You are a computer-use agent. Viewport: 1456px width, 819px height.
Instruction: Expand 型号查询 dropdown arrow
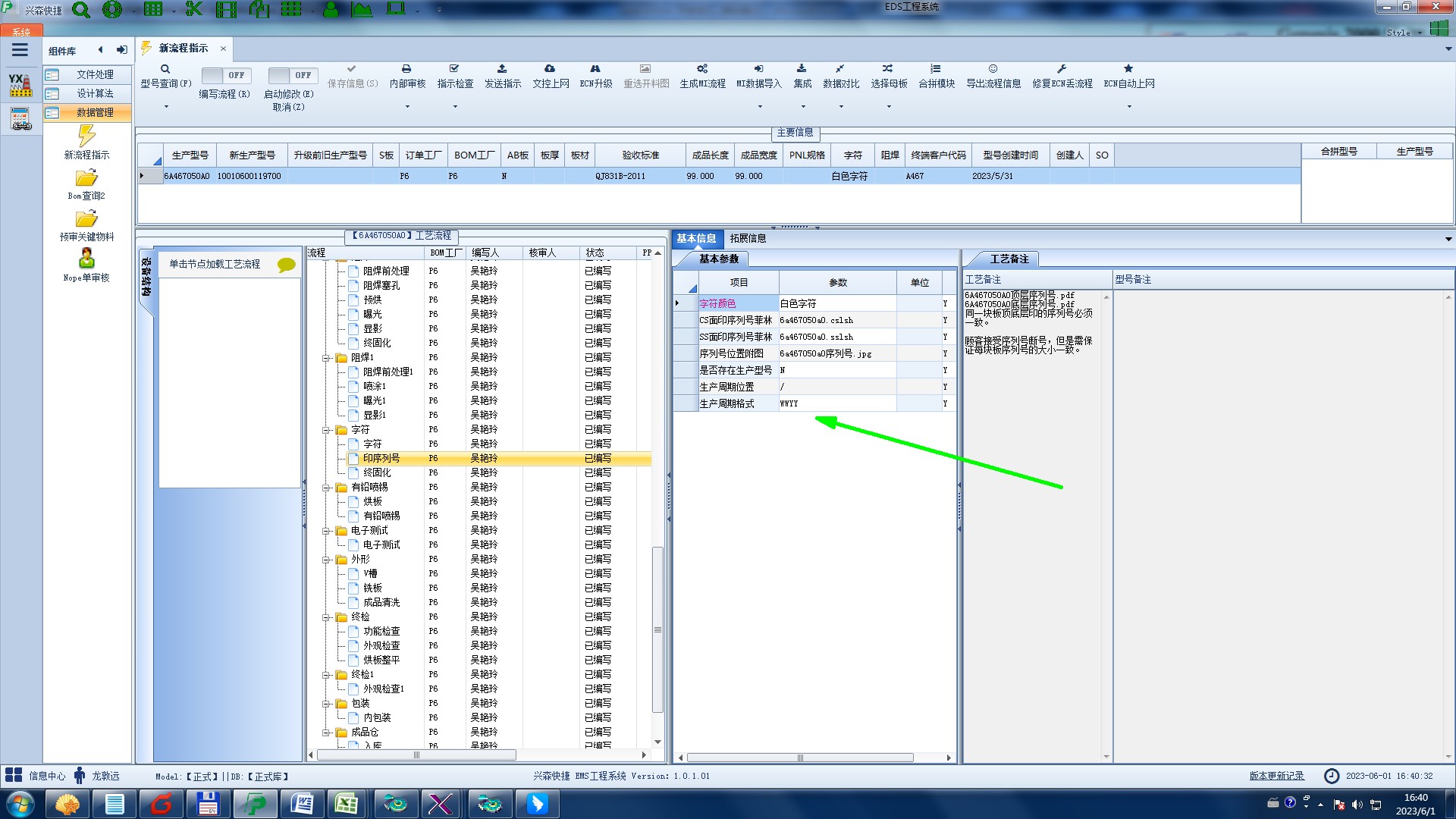(x=166, y=106)
